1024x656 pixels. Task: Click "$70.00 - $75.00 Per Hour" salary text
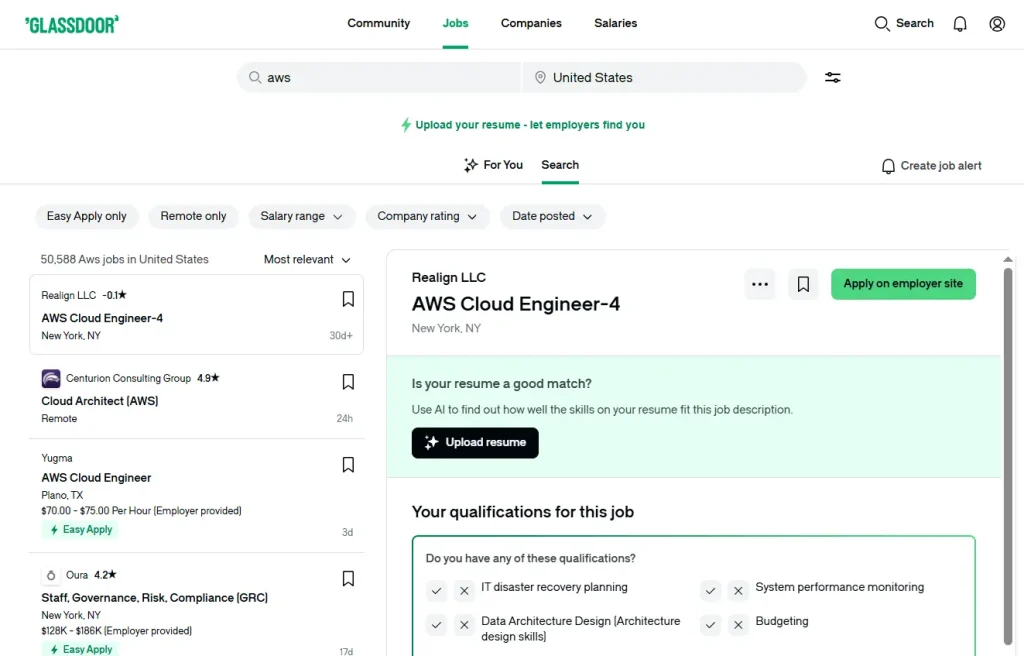pos(96,511)
